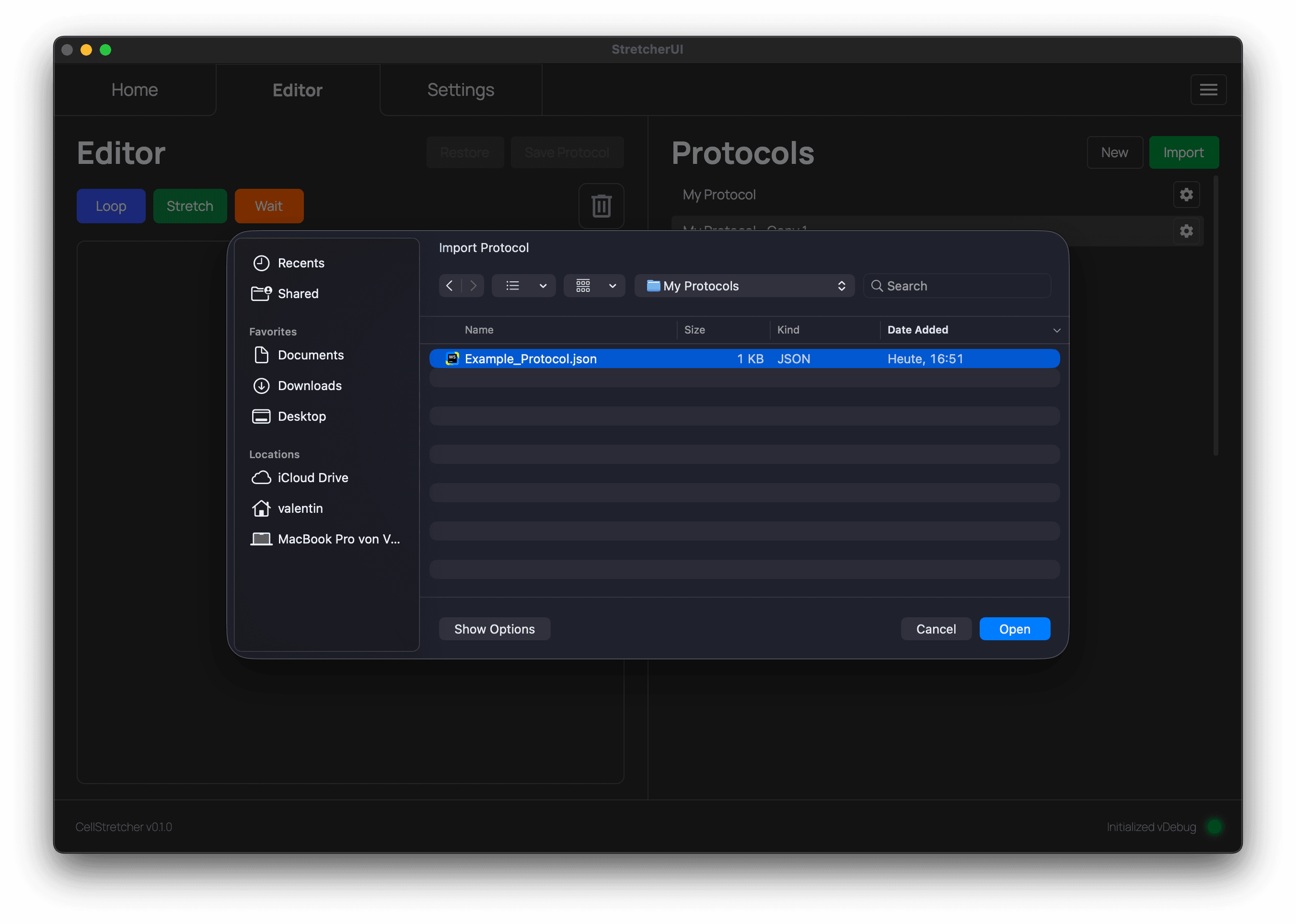The image size is (1296, 924).
Task: Sort by Size column header
Action: coord(694,330)
